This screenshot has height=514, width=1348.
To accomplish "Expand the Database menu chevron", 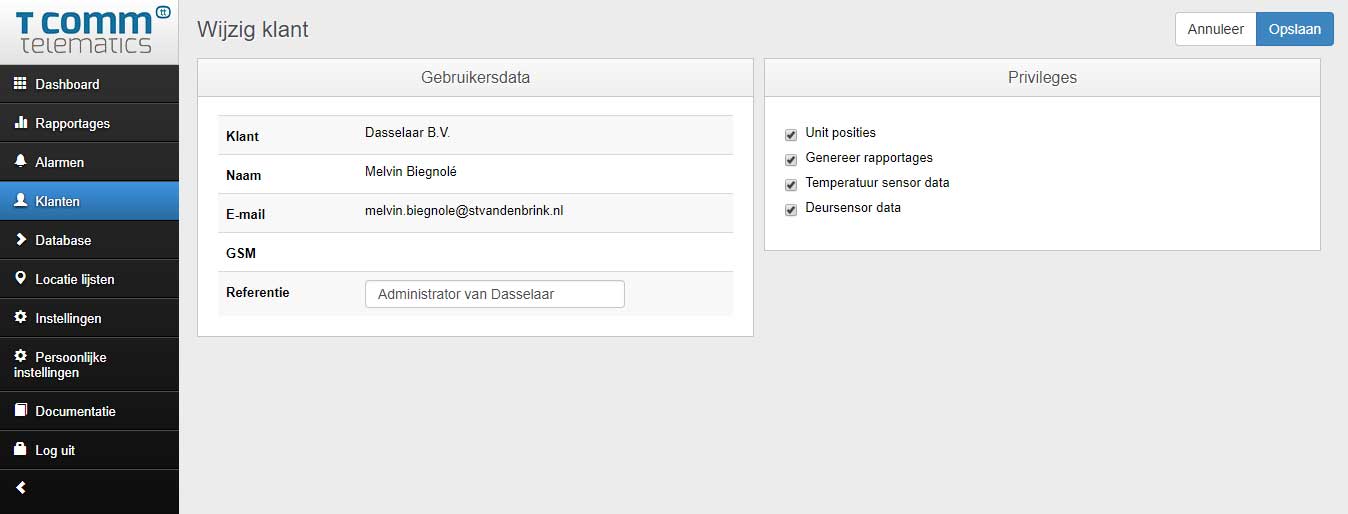I will [x=20, y=239].
